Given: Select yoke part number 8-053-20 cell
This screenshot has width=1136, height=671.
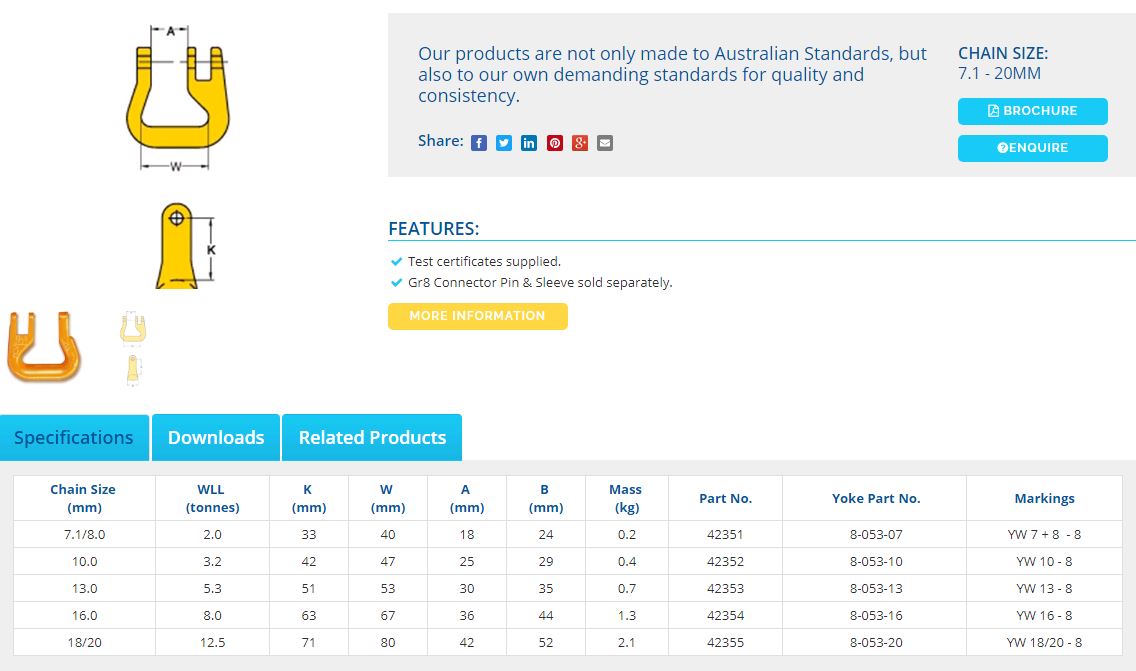Looking at the screenshot, I should 875,642.
